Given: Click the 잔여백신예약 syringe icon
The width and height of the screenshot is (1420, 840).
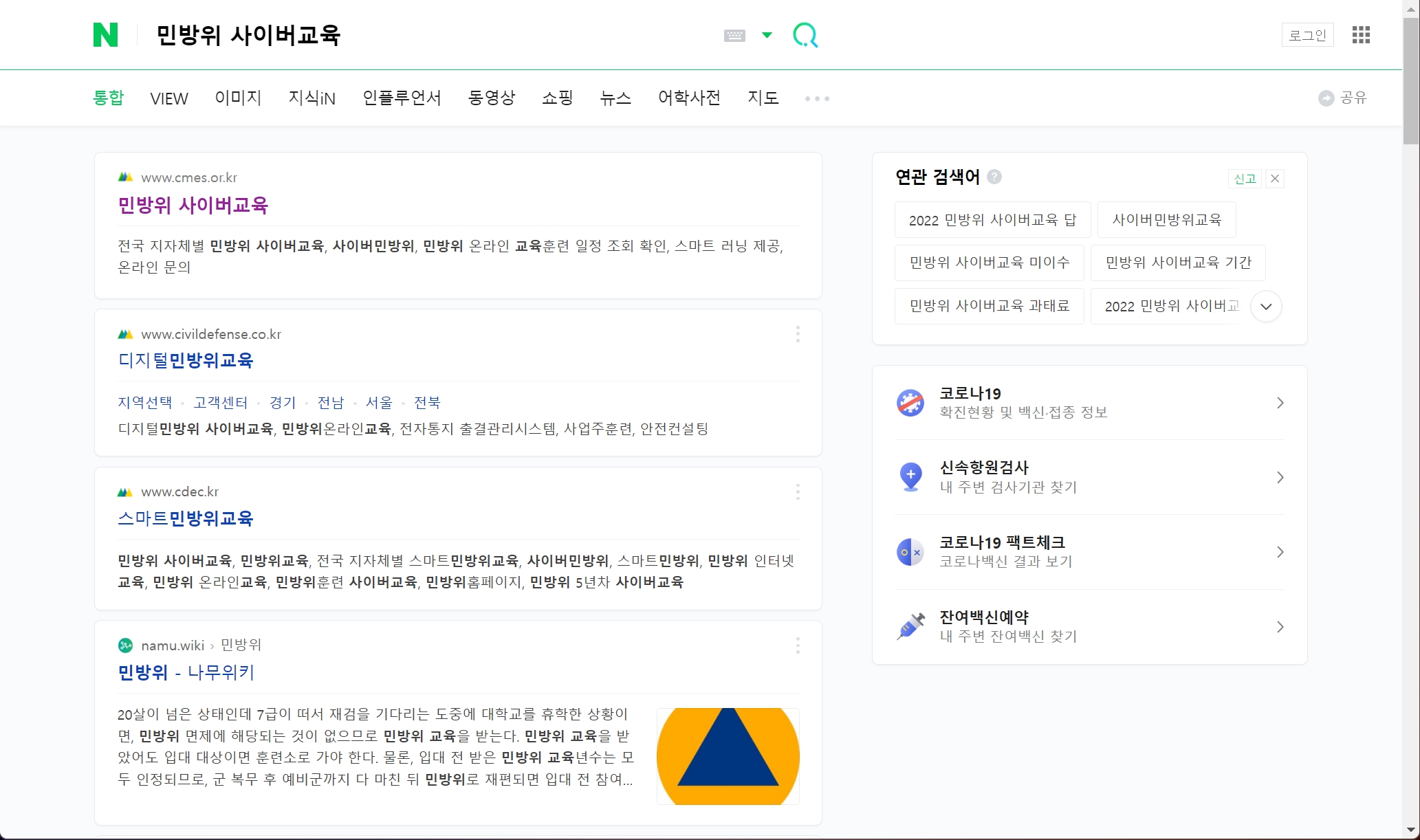Looking at the screenshot, I should 910,626.
